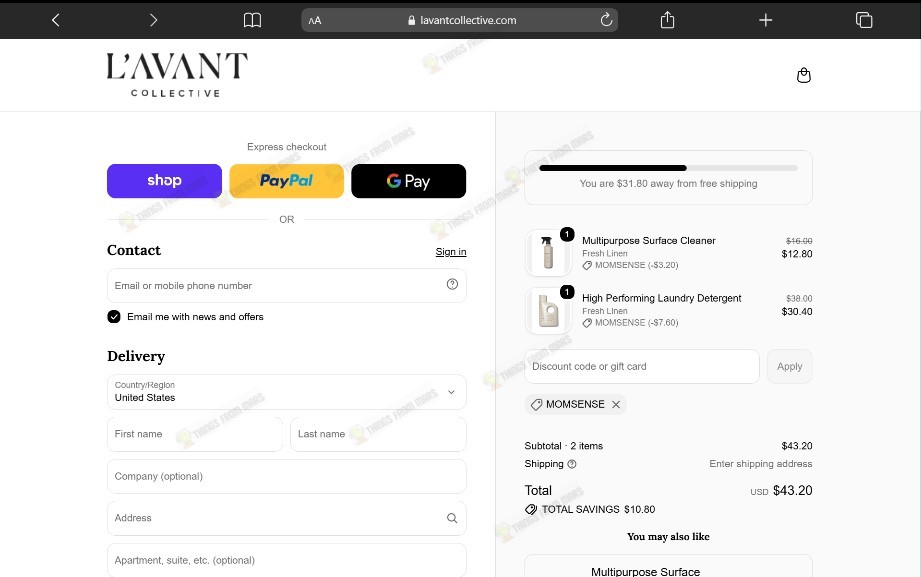The image size is (921, 577).
Task: Open a new tab with the plus icon
Action: (765, 20)
